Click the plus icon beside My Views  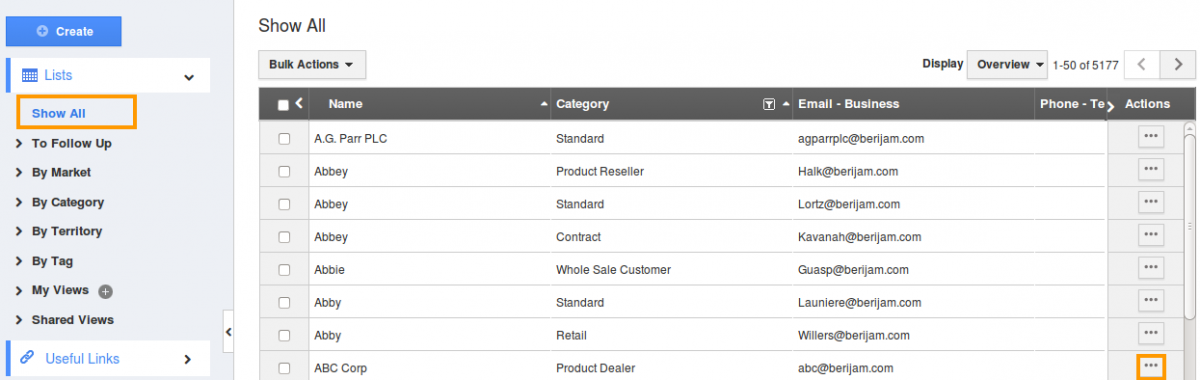(x=106, y=292)
